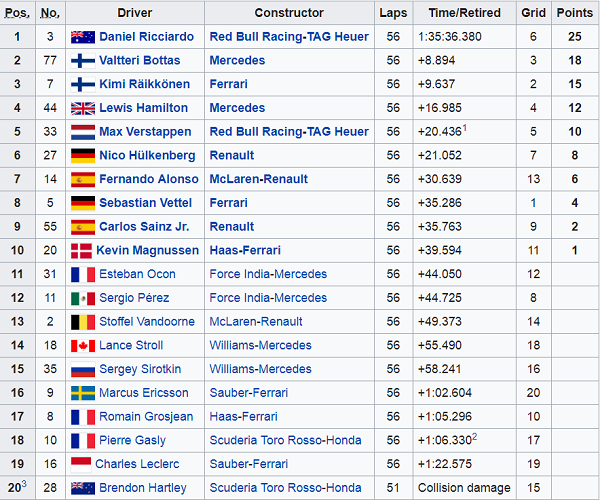Open Renault constructor link in Hülkenberg row
Image resolution: width=600 pixels, height=500 pixels.
click(x=232, y=155)
